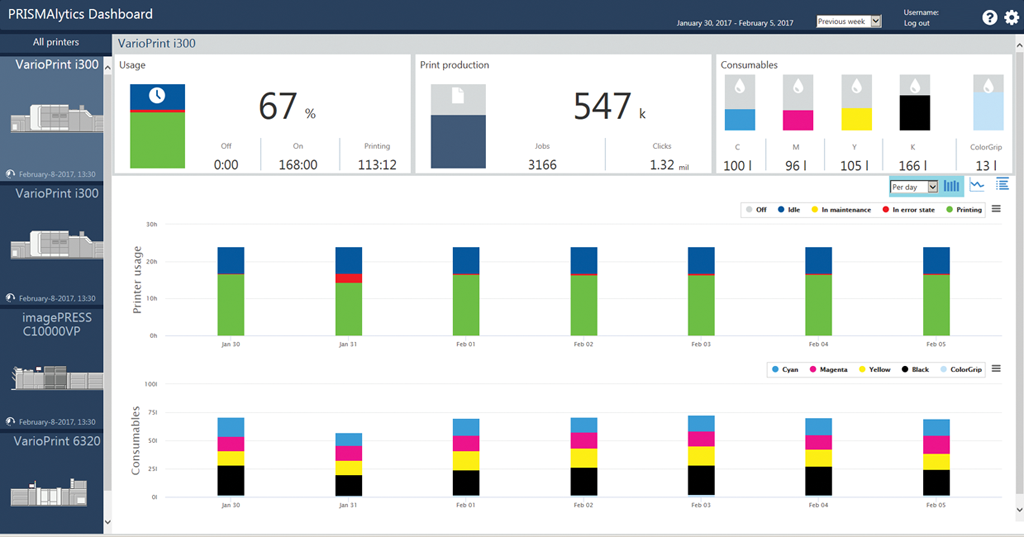Select the VarioPrint 6320 printer
The width and height of the screenshot is (1024, 537).
(52, 482)
